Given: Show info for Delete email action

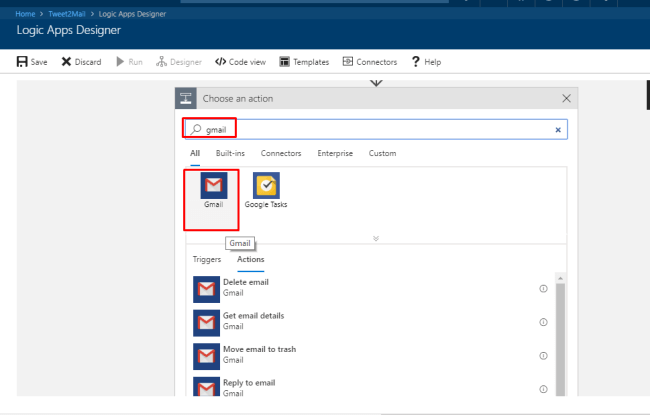Looking at the screenshot, I should [543, 289].
